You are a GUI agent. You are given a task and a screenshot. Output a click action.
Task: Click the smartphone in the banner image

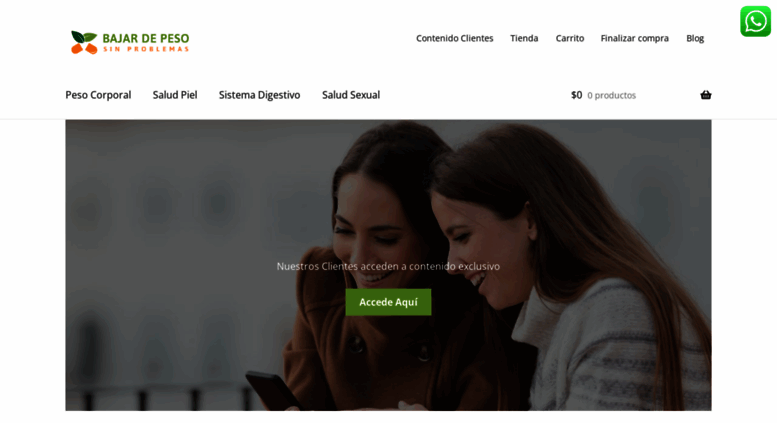coord(273,391)
